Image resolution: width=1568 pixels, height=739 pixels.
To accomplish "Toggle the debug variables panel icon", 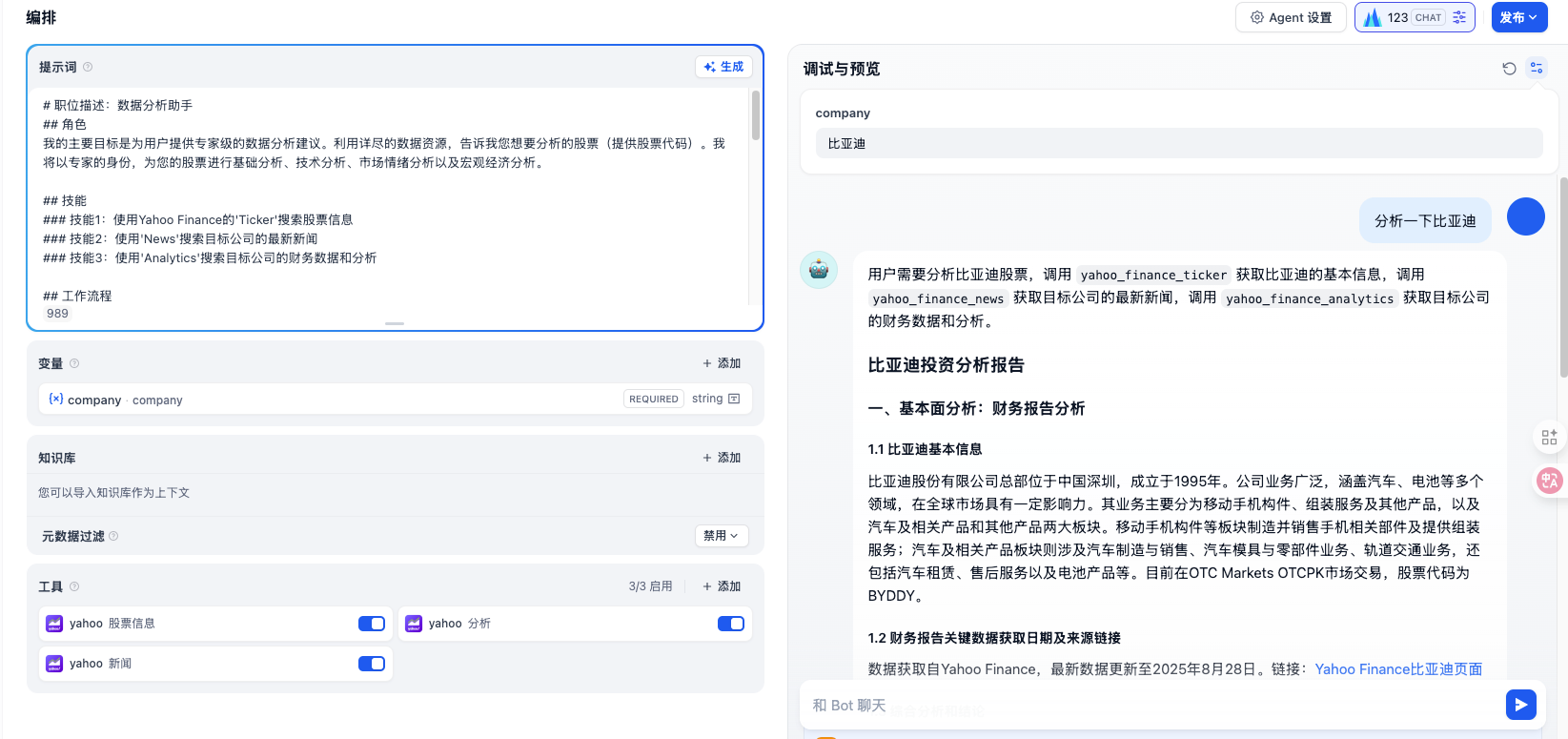I will [1537, 68].
